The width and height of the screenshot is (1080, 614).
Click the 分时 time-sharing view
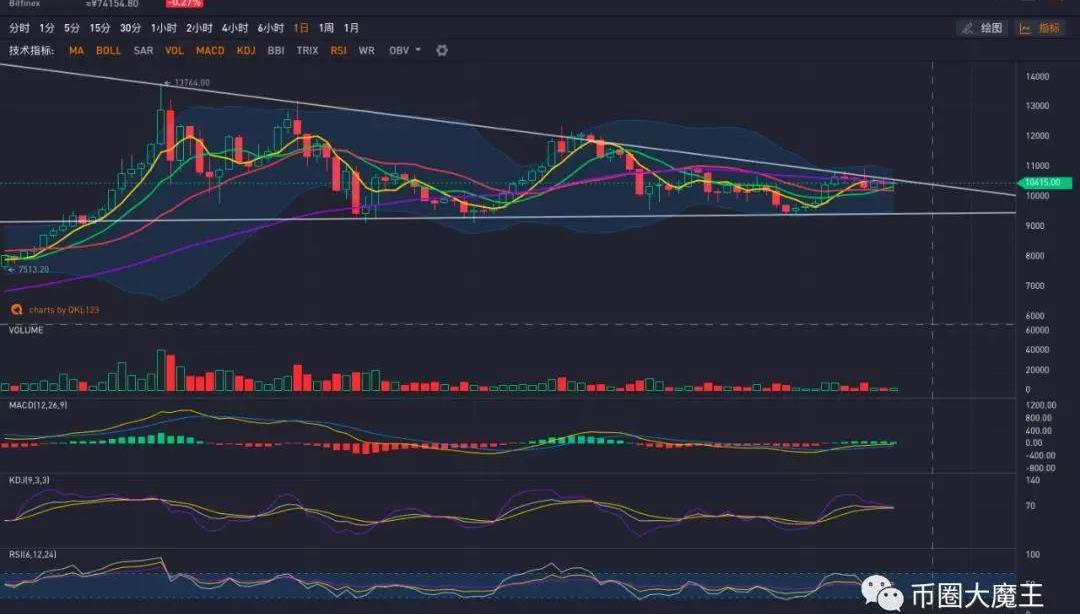coord(19,28)
